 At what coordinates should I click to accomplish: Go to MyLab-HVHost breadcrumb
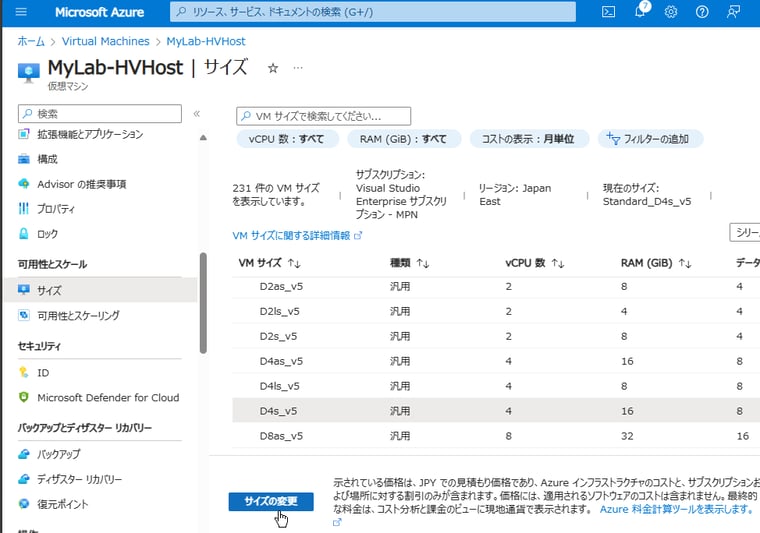coord(206,42)
